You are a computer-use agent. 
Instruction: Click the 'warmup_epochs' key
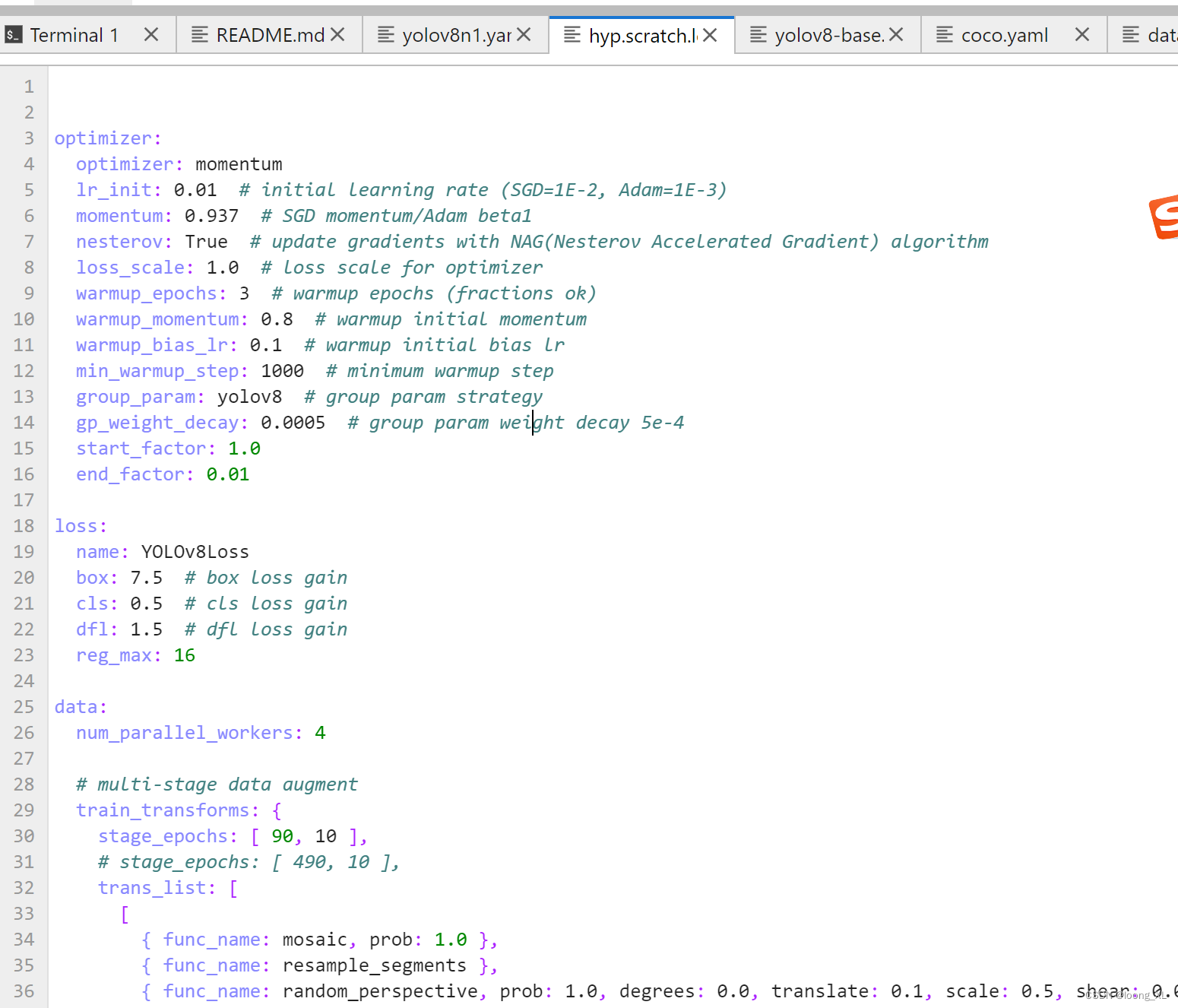[x=146, y=293]
